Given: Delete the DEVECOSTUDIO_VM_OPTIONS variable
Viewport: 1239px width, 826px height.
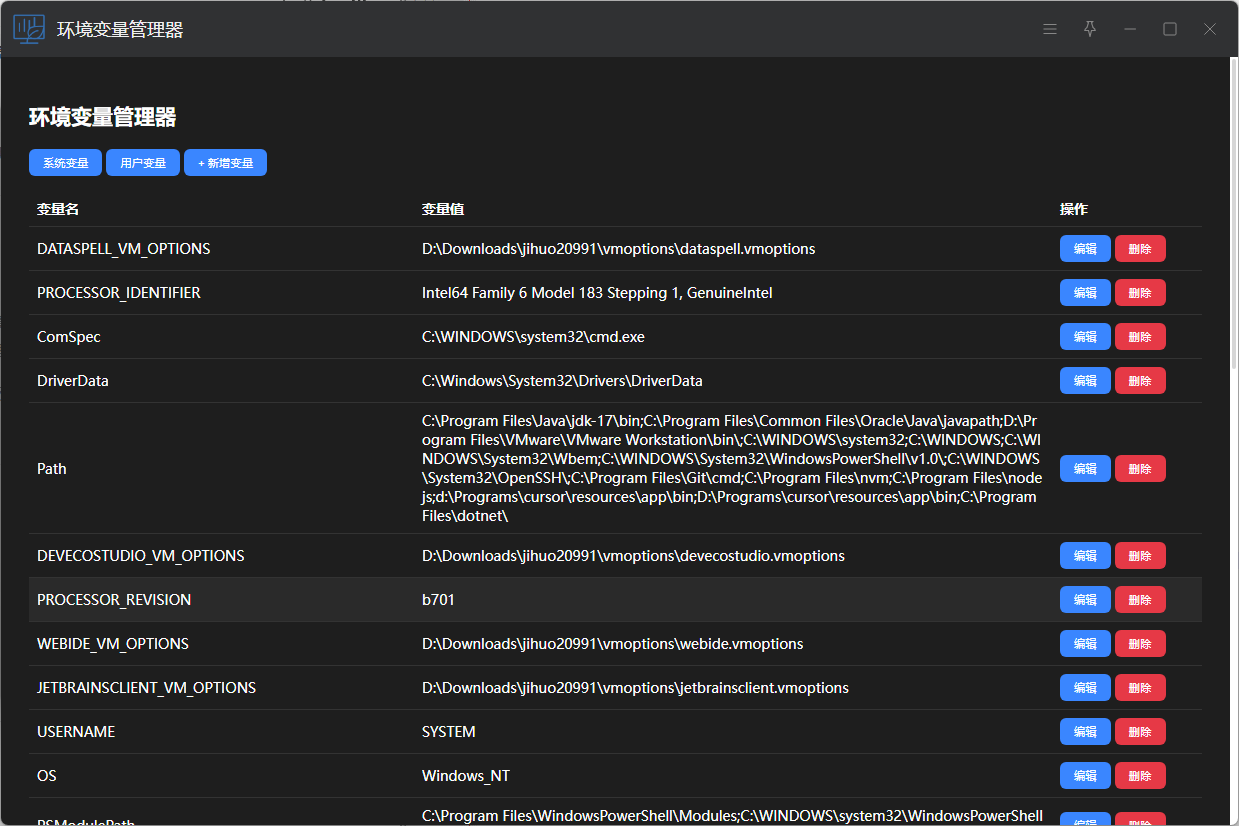Looking at the screenshot, I should [1140, 556].
